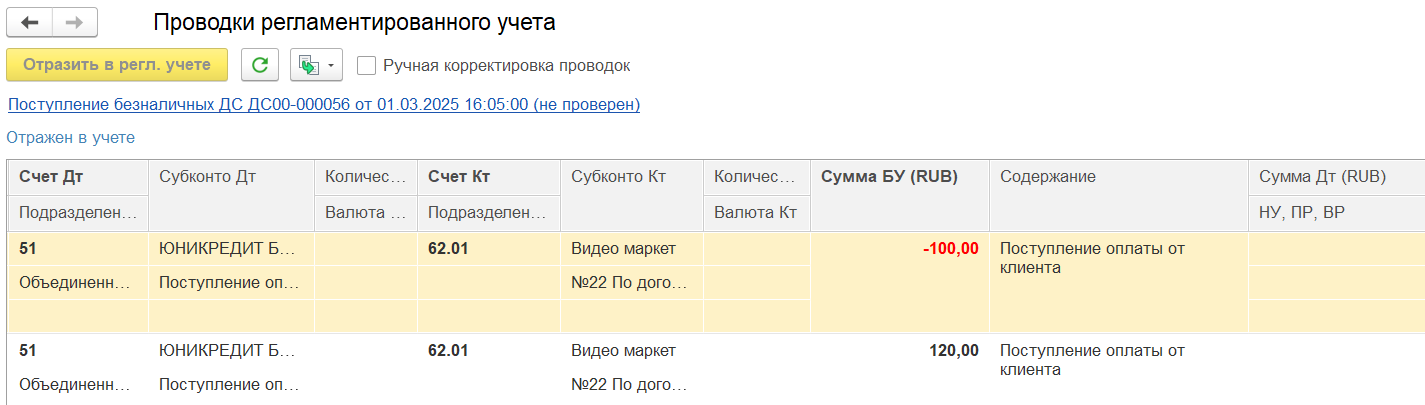
Task: Sort by Счет Дт column header
Action: (79, 177)
